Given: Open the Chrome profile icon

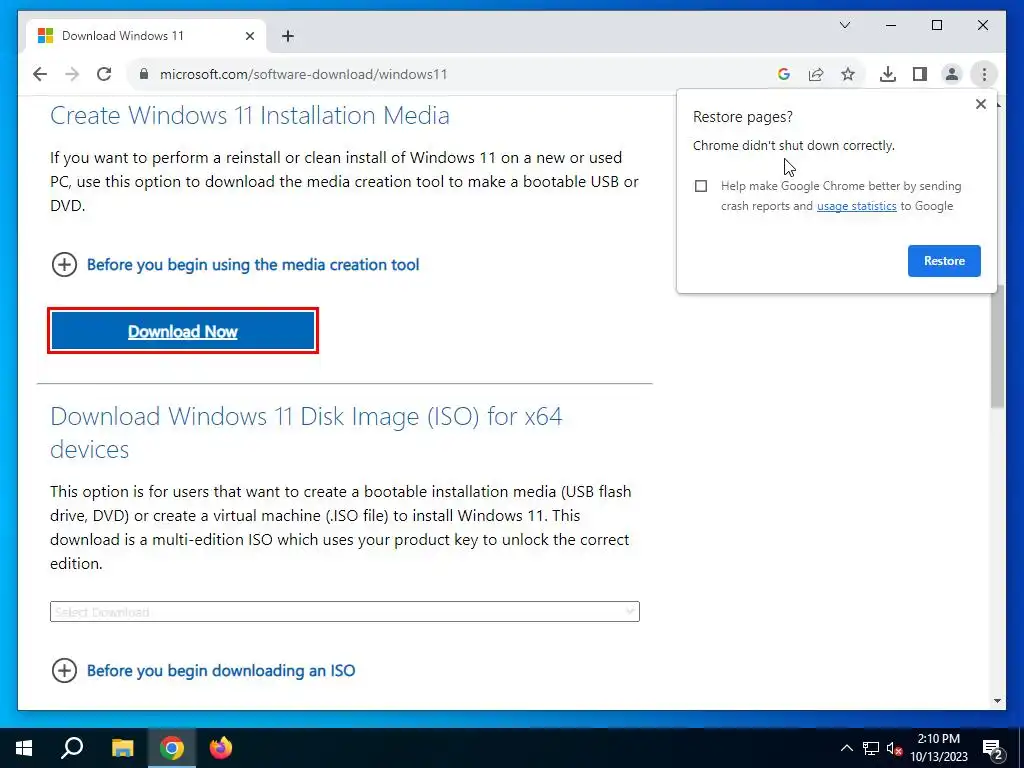Looking at the screenshot, I should click(x=952, y=74).
